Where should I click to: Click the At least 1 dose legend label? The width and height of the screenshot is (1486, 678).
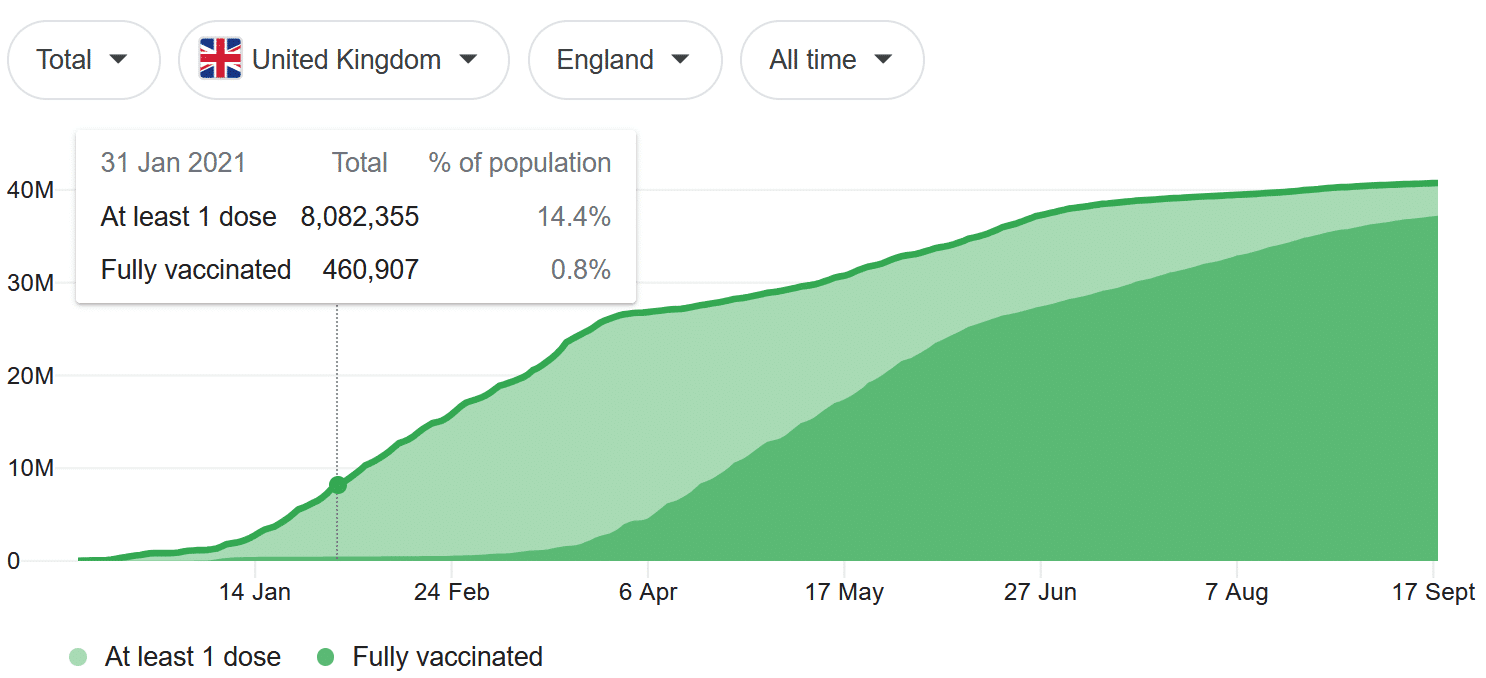[x=192, y=657]
